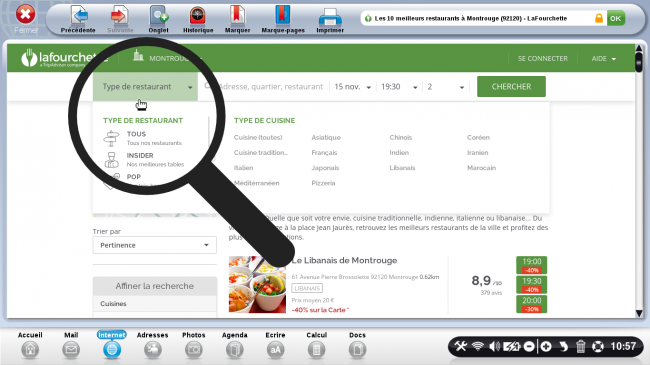
Task: Select the Internet tab
Action: point(112,346)
